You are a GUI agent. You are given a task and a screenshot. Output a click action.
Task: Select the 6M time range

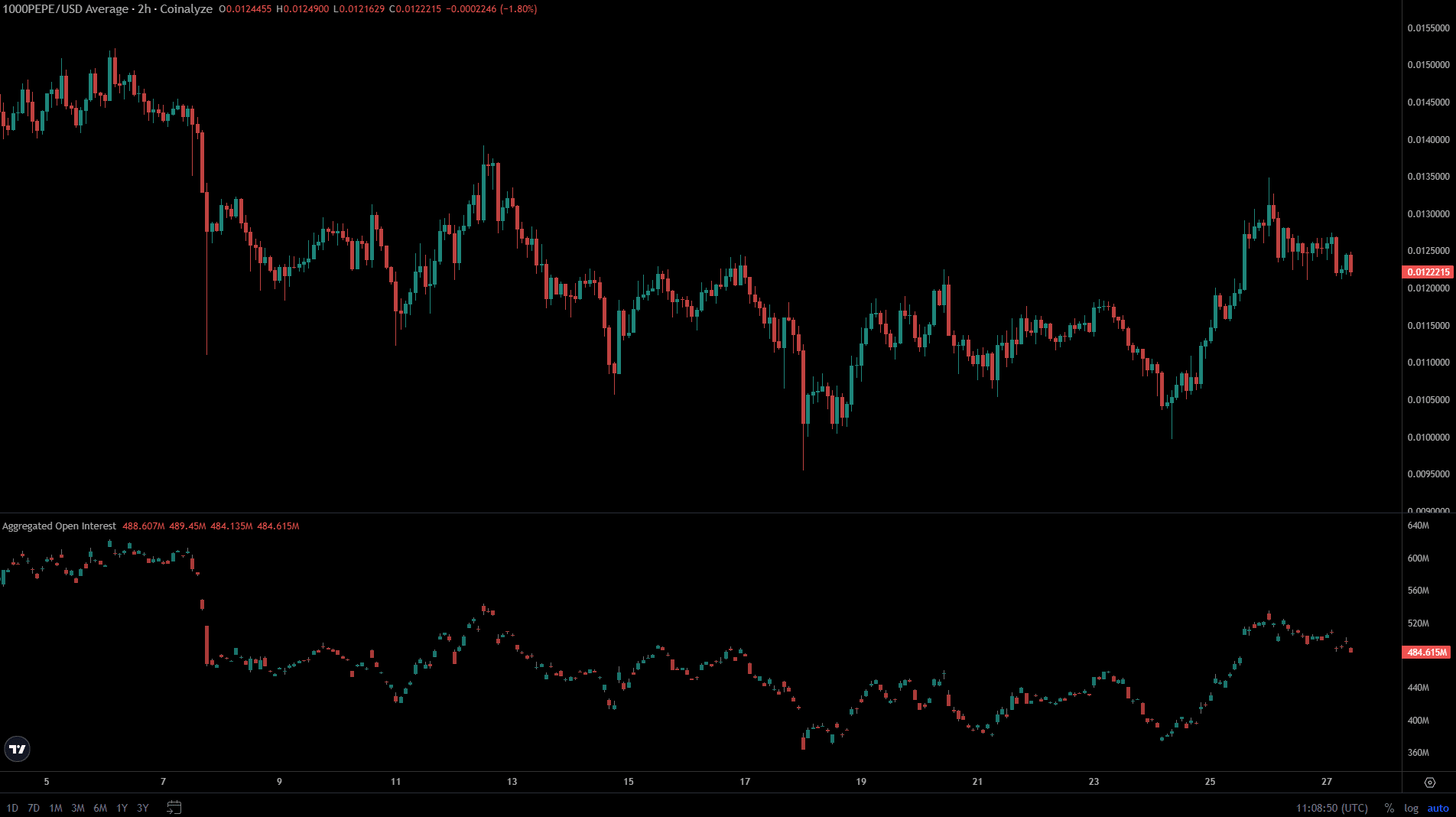pyautogui.click(x=100, y=808)
